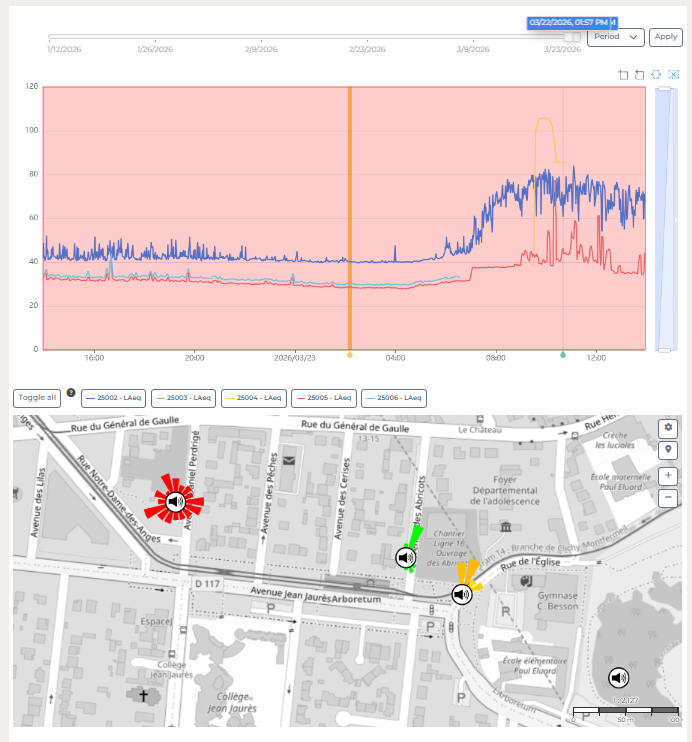Click the red noise sensor marker
Image resolution: width=692 pixels, height=742 pixels.
(175, 502)
